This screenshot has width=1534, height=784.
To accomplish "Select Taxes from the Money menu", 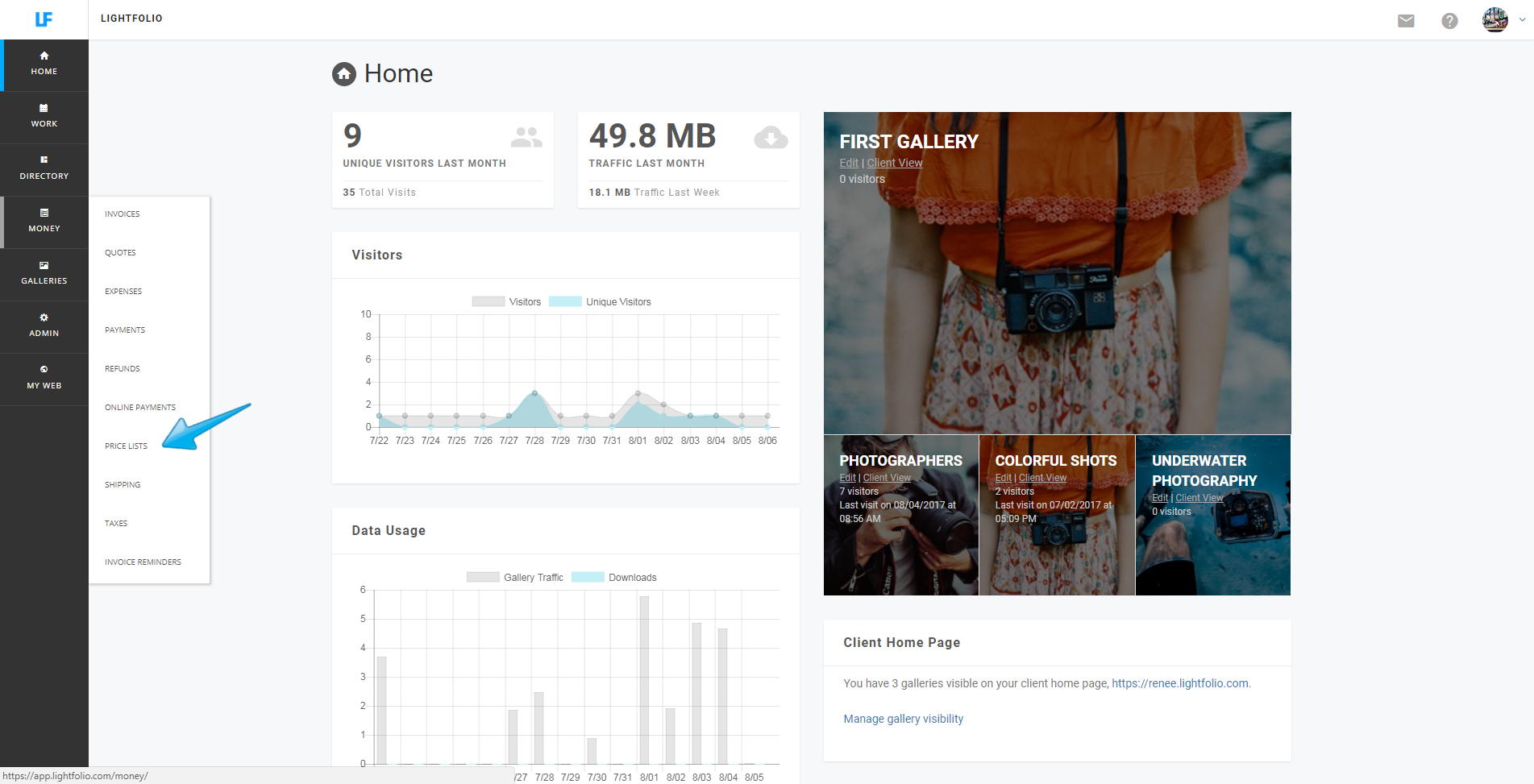I will coord(116,524).
